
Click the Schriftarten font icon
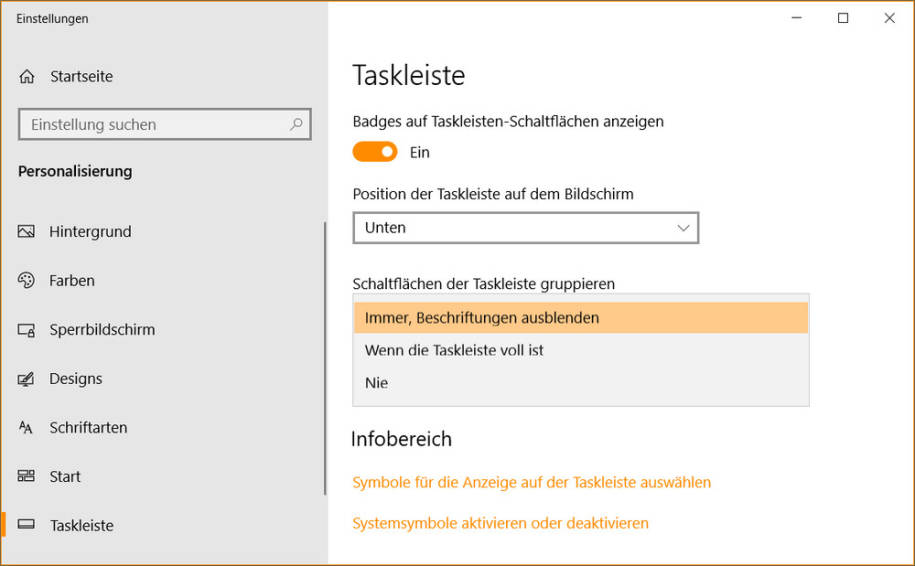[x=27, y=428]
